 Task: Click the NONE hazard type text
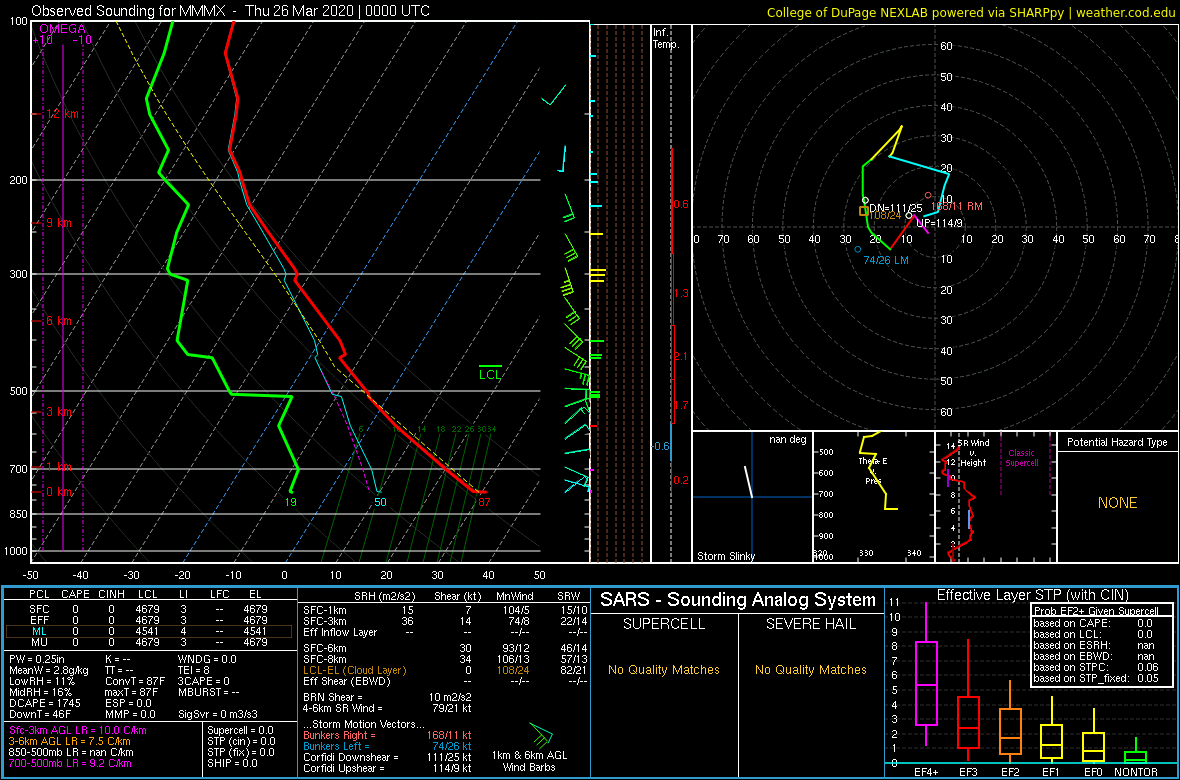1117,503
